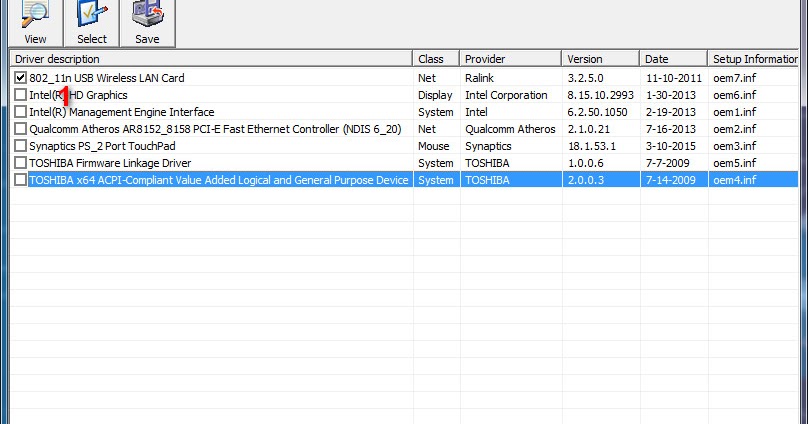The image size is (808, 424).
Task: Click the Save toolbar icon
Action: [147, 23]
